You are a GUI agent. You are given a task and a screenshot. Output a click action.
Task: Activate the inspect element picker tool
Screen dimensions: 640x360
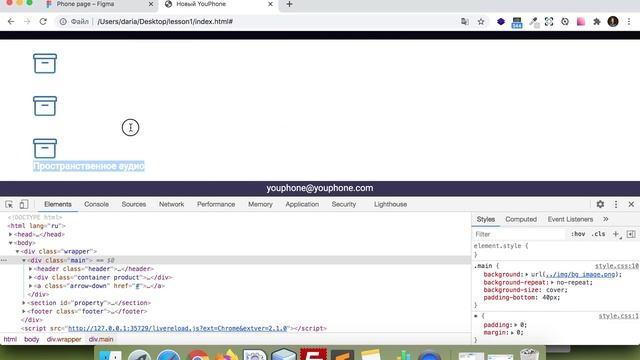point(9,204)
